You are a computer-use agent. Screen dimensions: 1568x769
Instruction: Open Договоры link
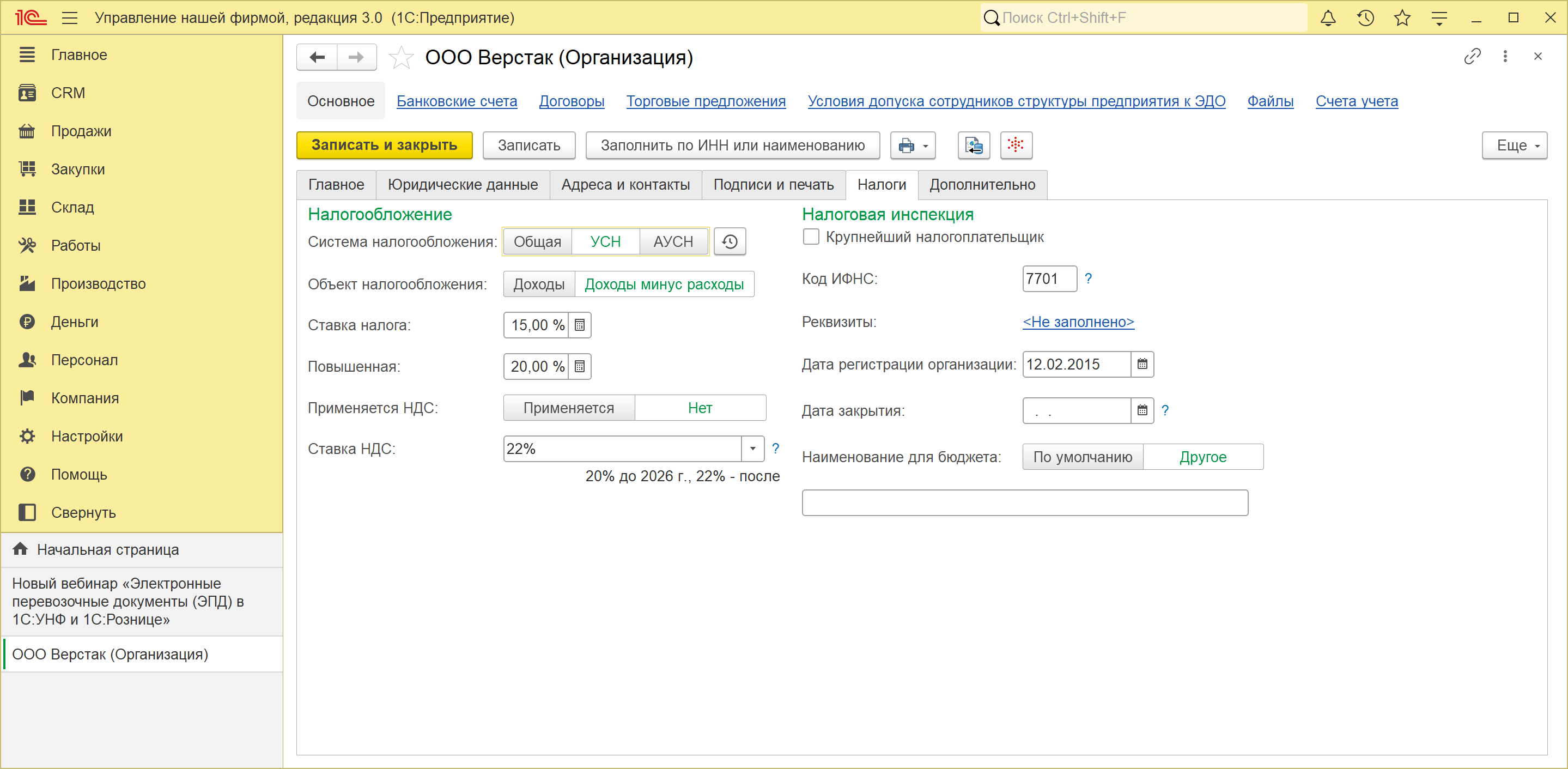[x=572, y=101]
